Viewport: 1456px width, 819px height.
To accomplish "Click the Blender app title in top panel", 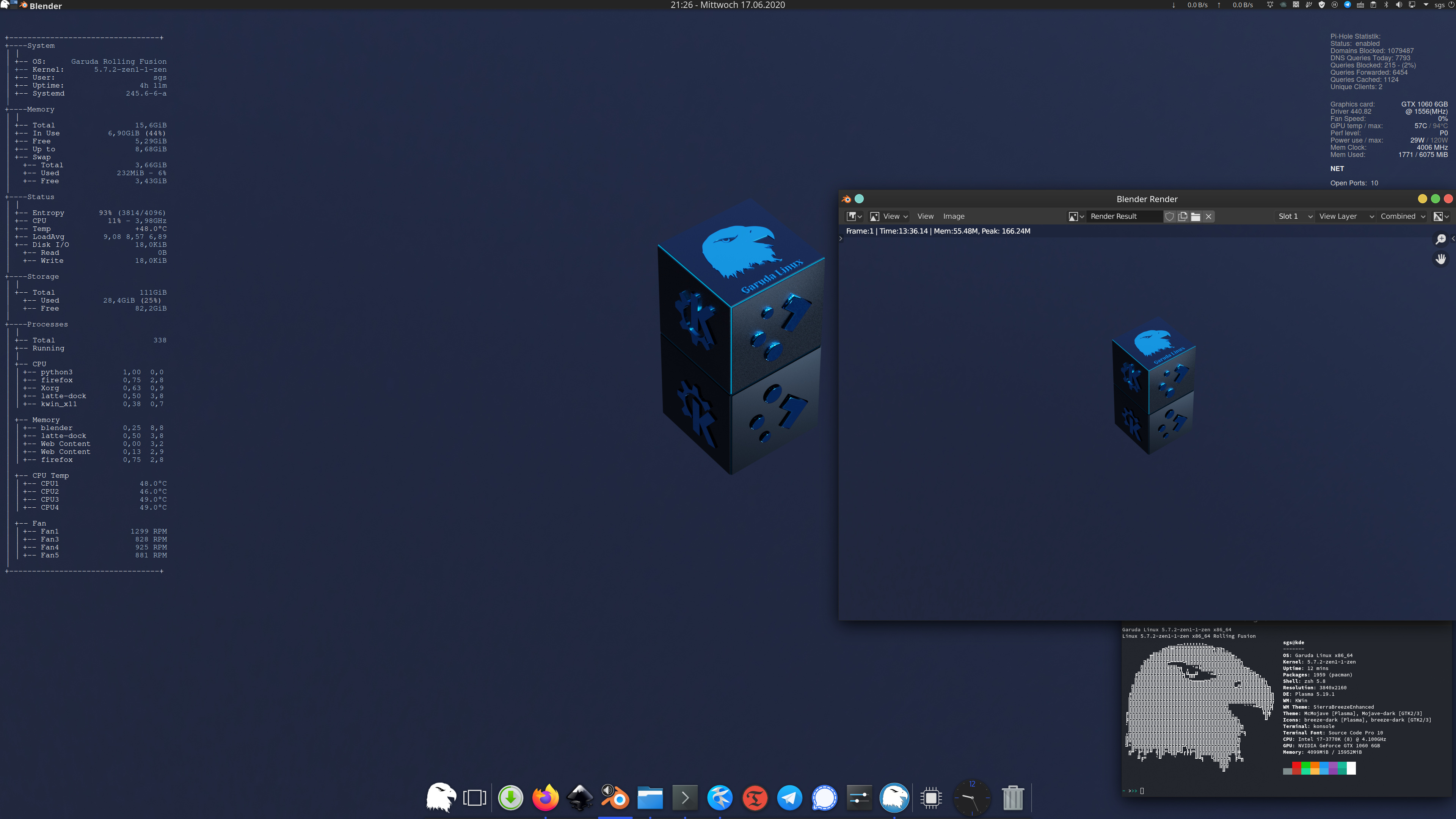I will [x=45, y=6].
